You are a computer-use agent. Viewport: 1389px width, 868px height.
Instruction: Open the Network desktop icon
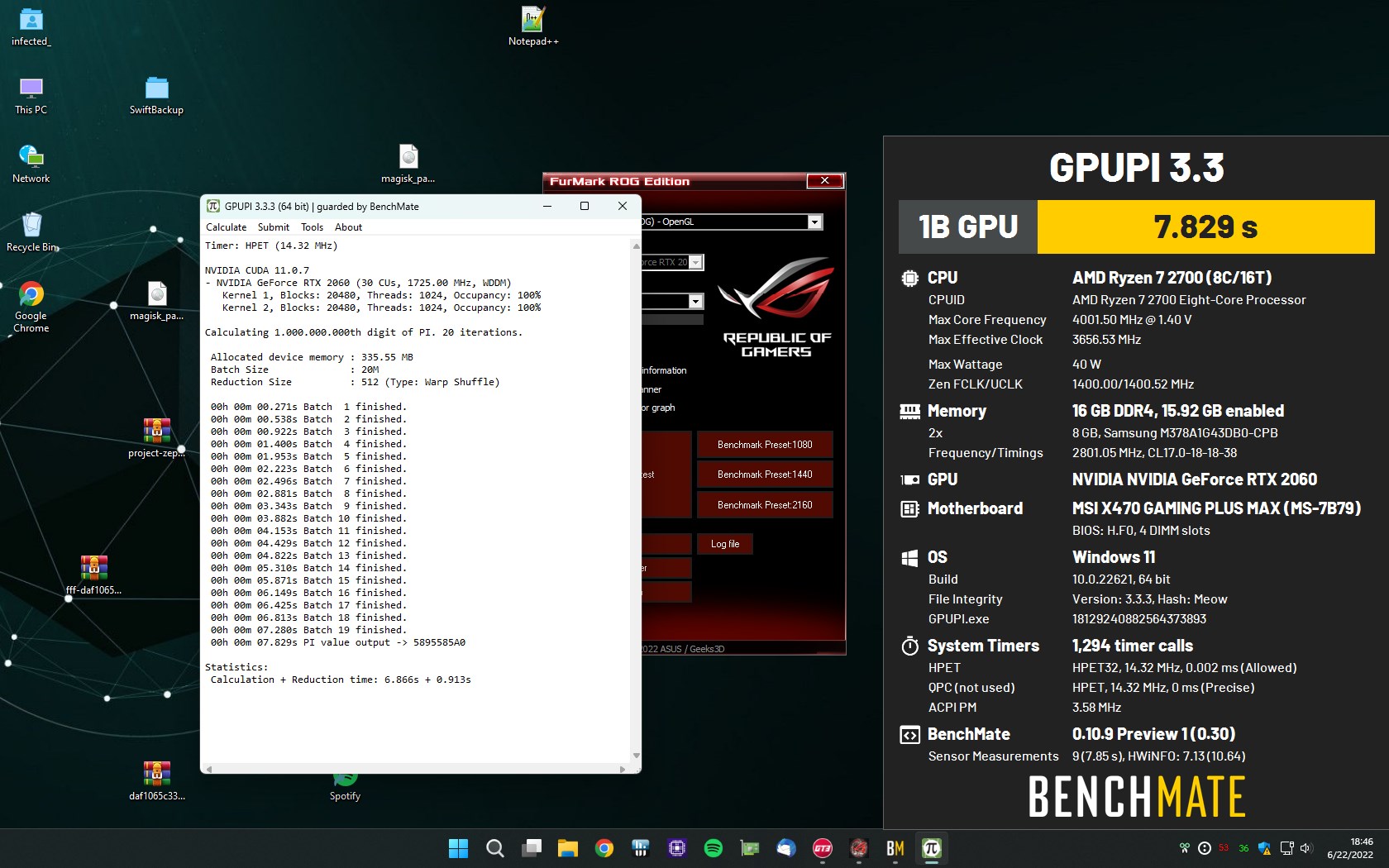[31, 164]
